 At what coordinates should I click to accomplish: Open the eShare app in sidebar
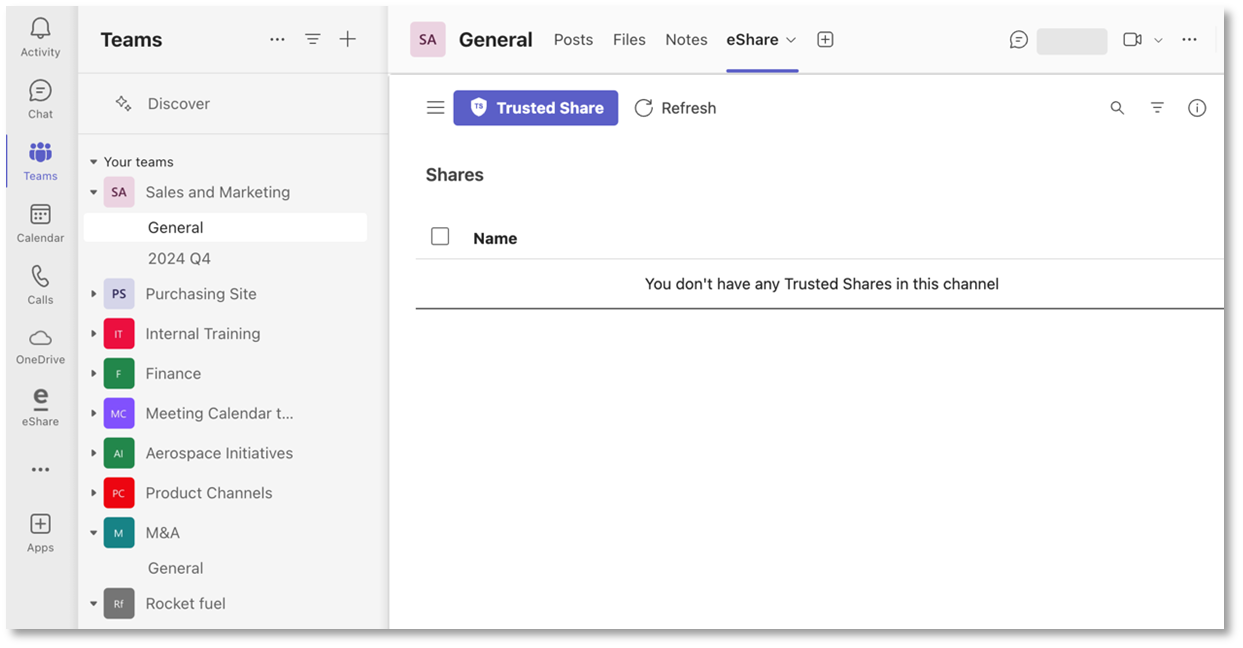40,408
